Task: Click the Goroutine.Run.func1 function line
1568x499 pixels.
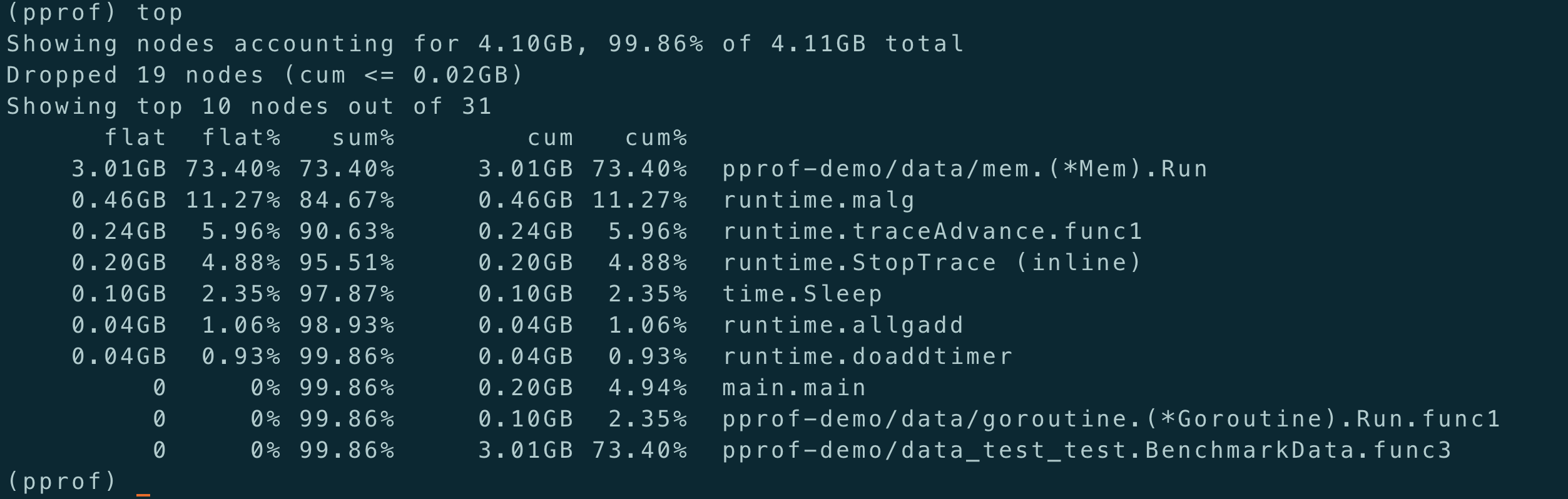Action: (1111, 419)
